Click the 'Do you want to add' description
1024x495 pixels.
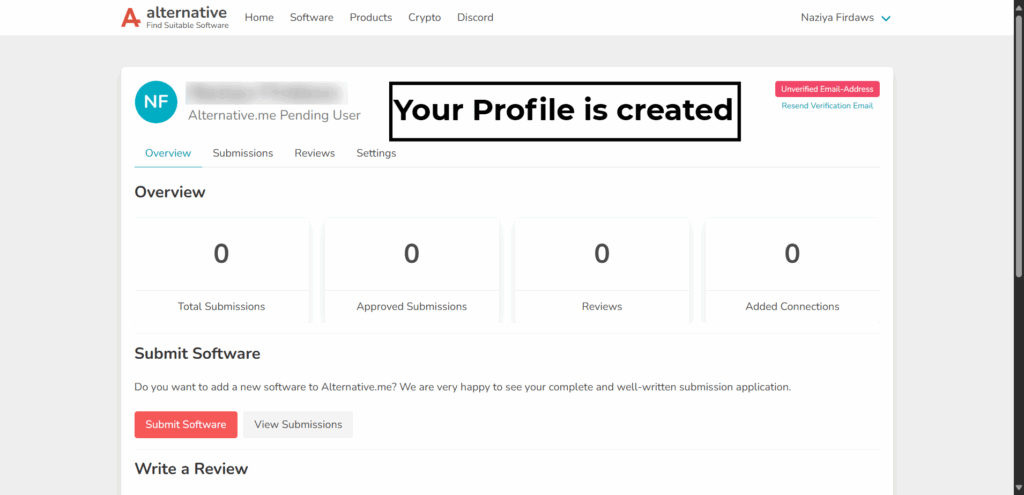pyautogui.click(x=462, y=387)
